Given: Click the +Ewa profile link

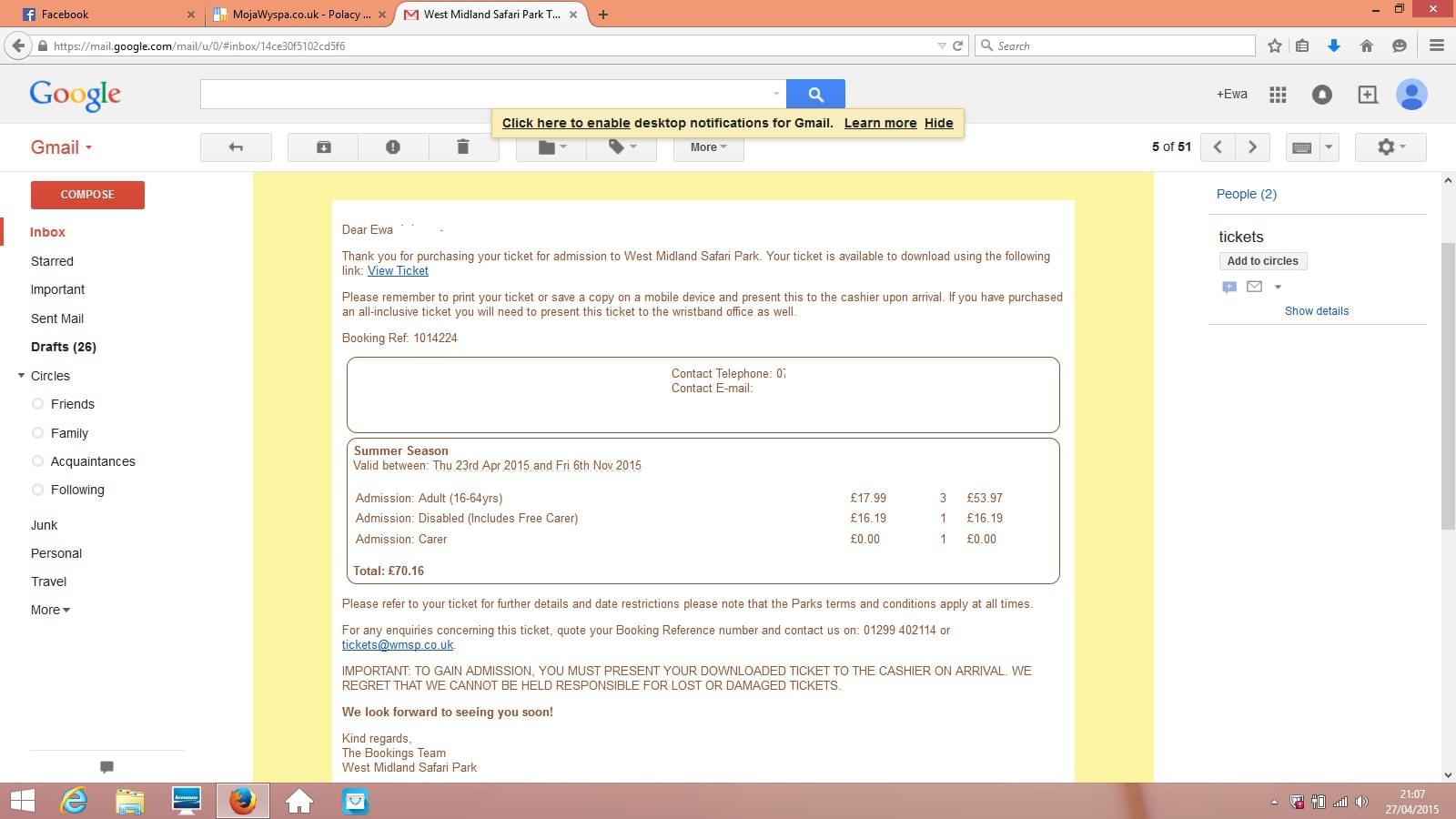Looking at the screenshot, I should tap(1232, 94).
